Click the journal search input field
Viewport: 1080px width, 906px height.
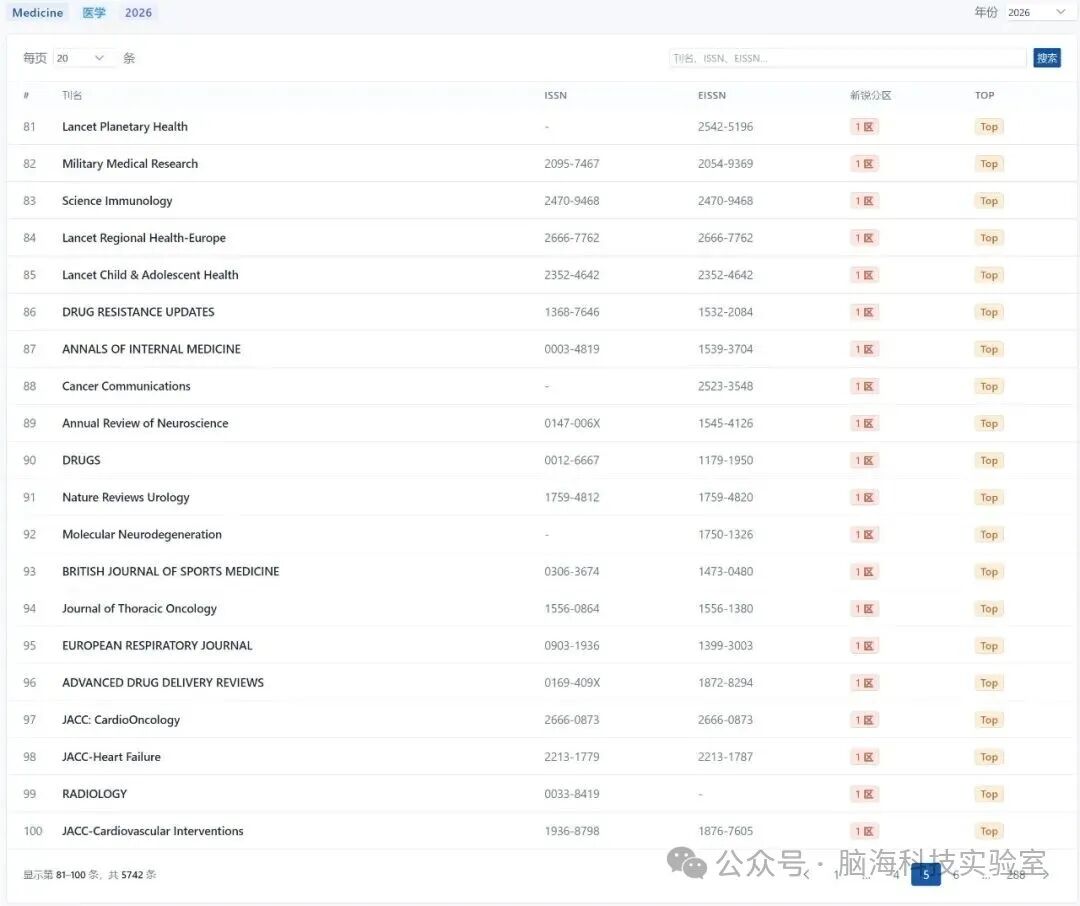(848, 59)
